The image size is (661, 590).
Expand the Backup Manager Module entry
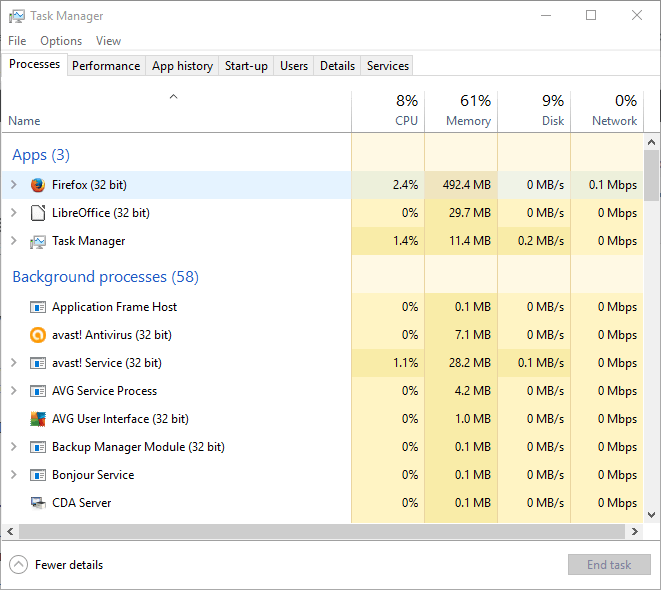point(13,447)
